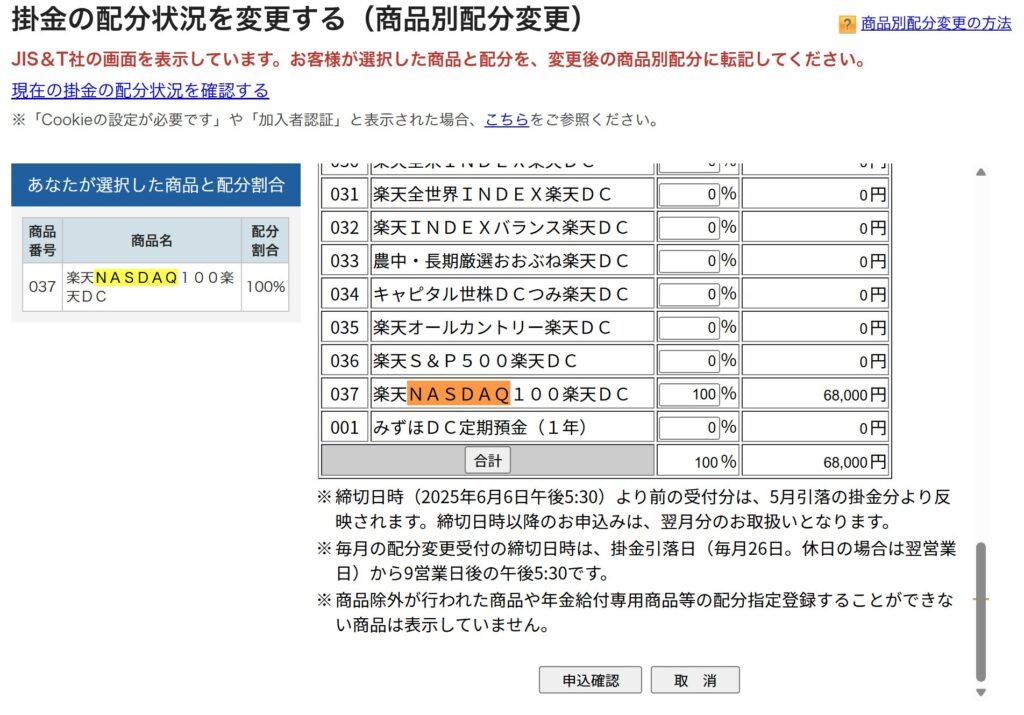Screen dimensions: 1024x715
Task: Open 商品別配分変更の方法 help link
Action: tap(935, 24)
